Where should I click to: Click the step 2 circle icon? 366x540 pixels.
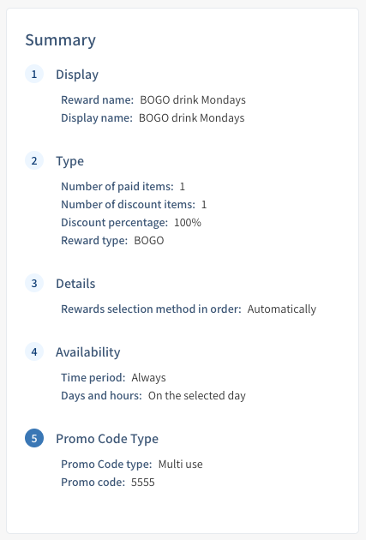tap(34, 161)
